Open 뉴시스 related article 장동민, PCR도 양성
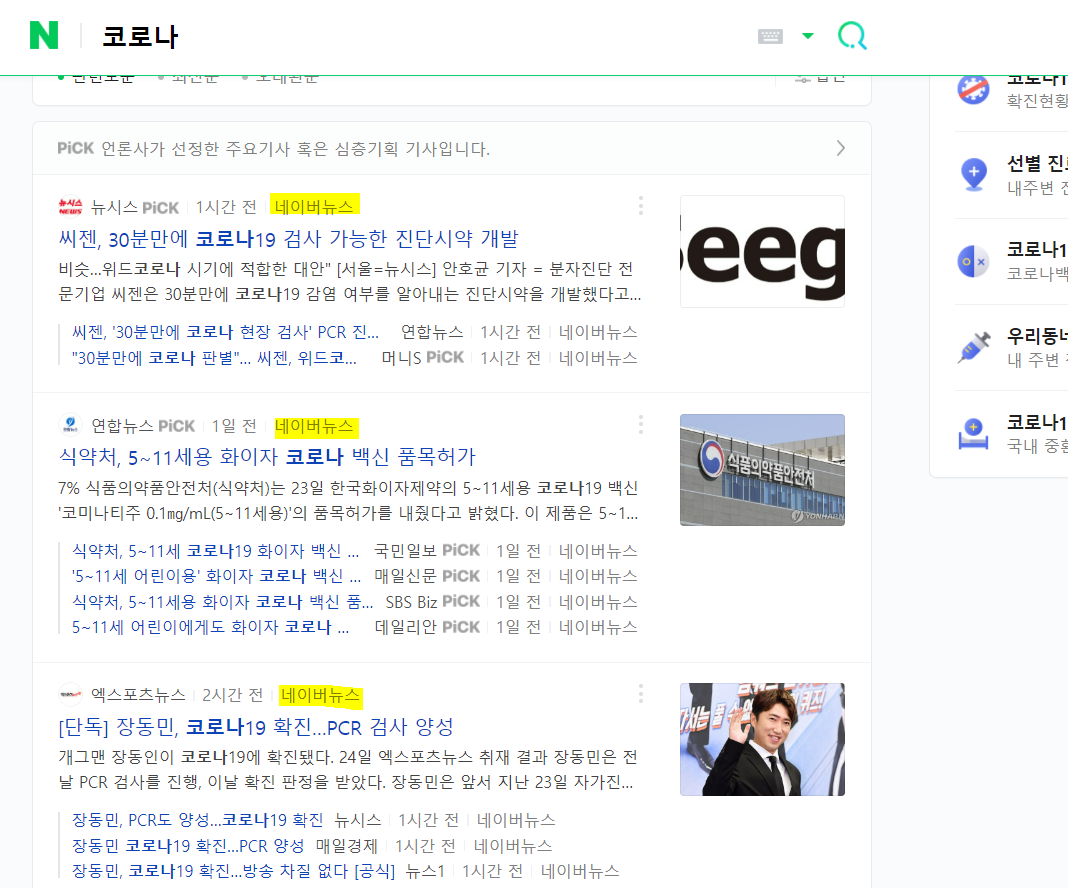Screen dimensions: 1068x888 [x=198, y=820]
